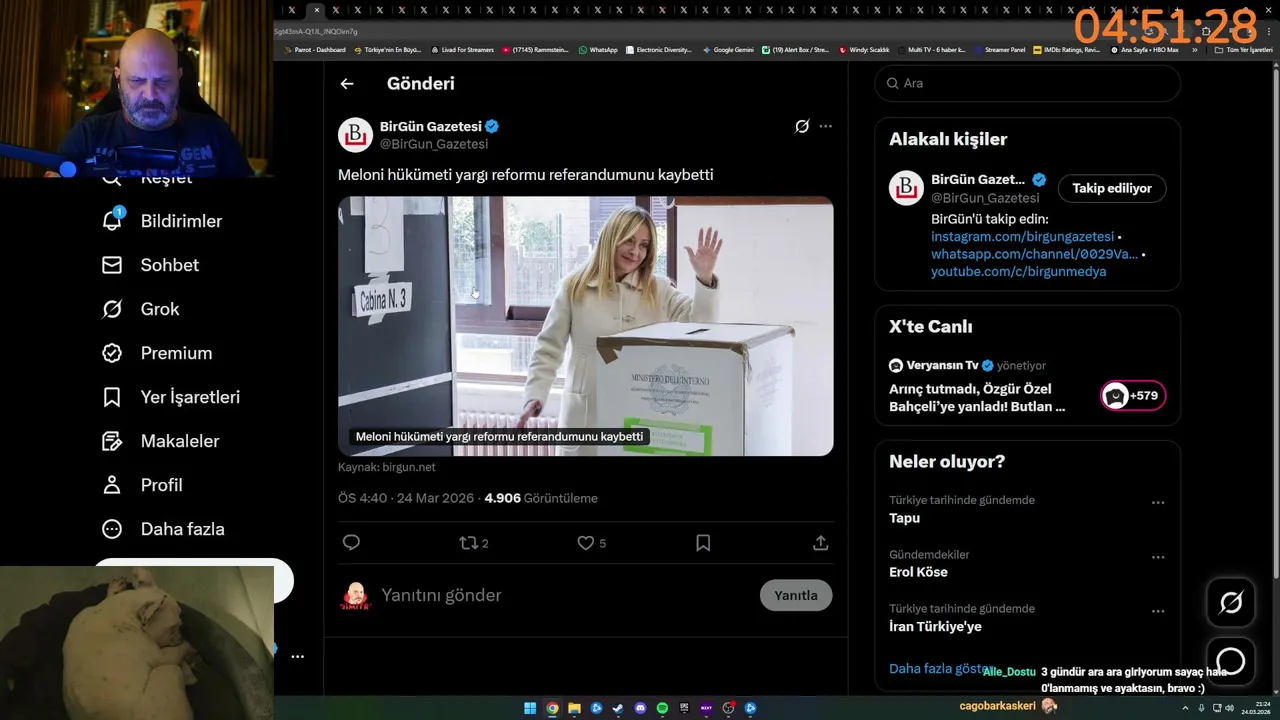Click the Yanıtla reply button

tap(796, 595)
